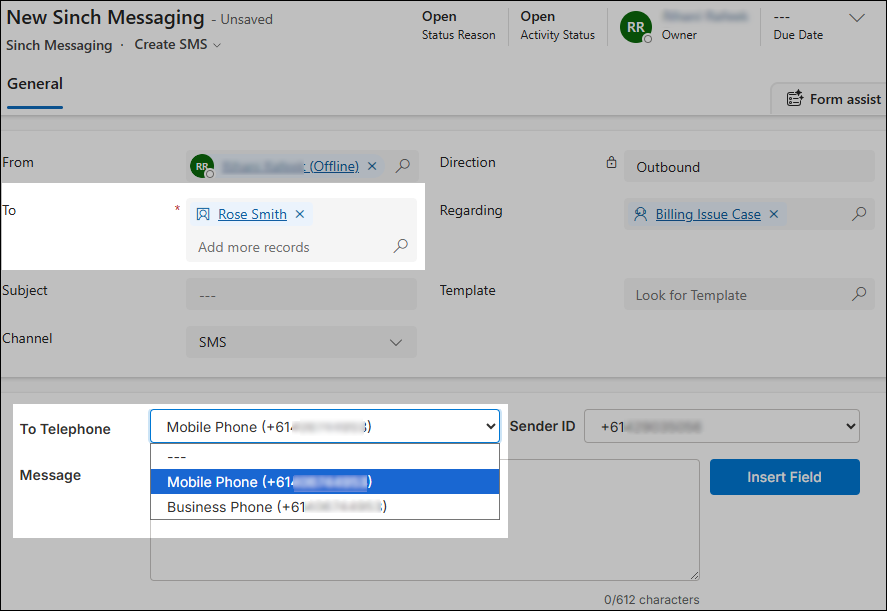
Task: Select the Business Phone option
Action: pyautogui.click(x=325, y=506)
